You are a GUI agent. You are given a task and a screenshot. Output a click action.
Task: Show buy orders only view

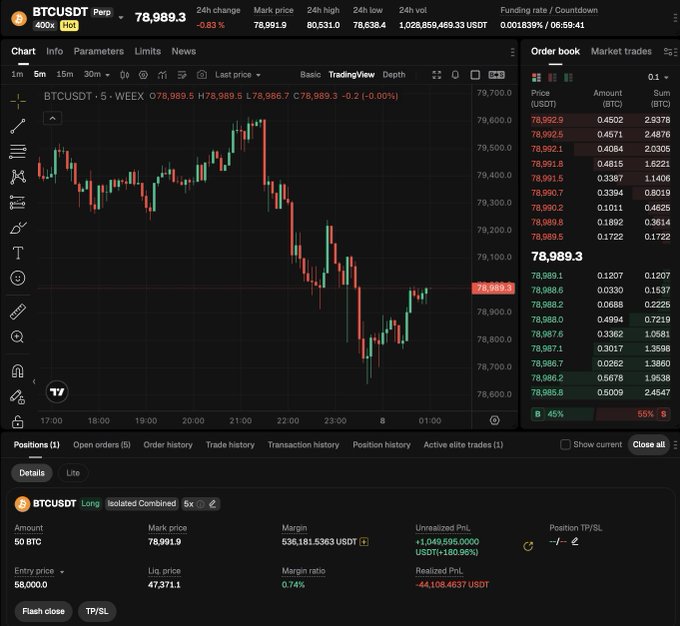(568, 77)
